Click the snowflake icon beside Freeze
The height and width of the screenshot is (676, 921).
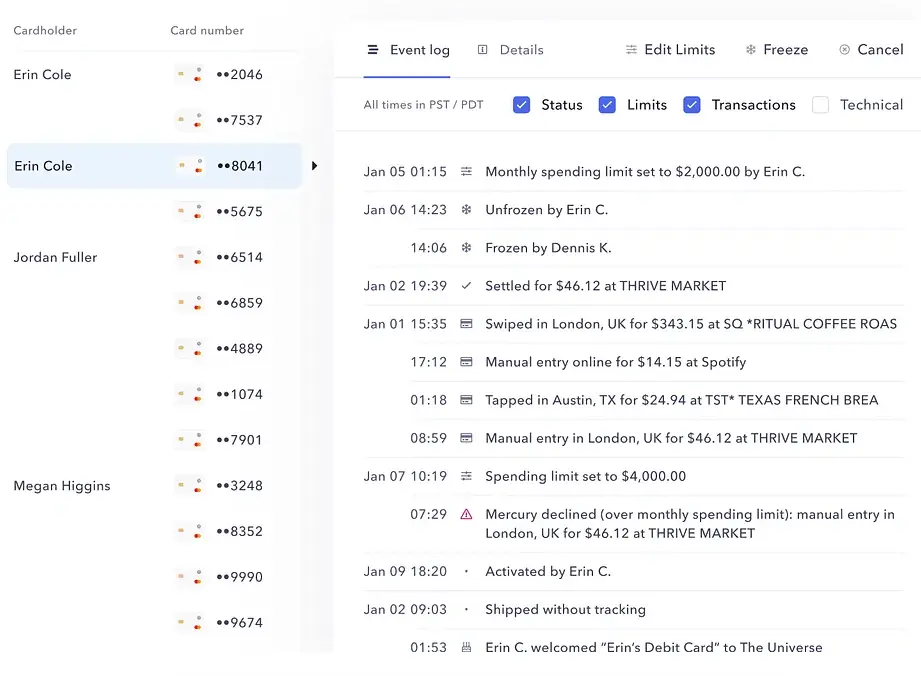click(x=751, y=50)
